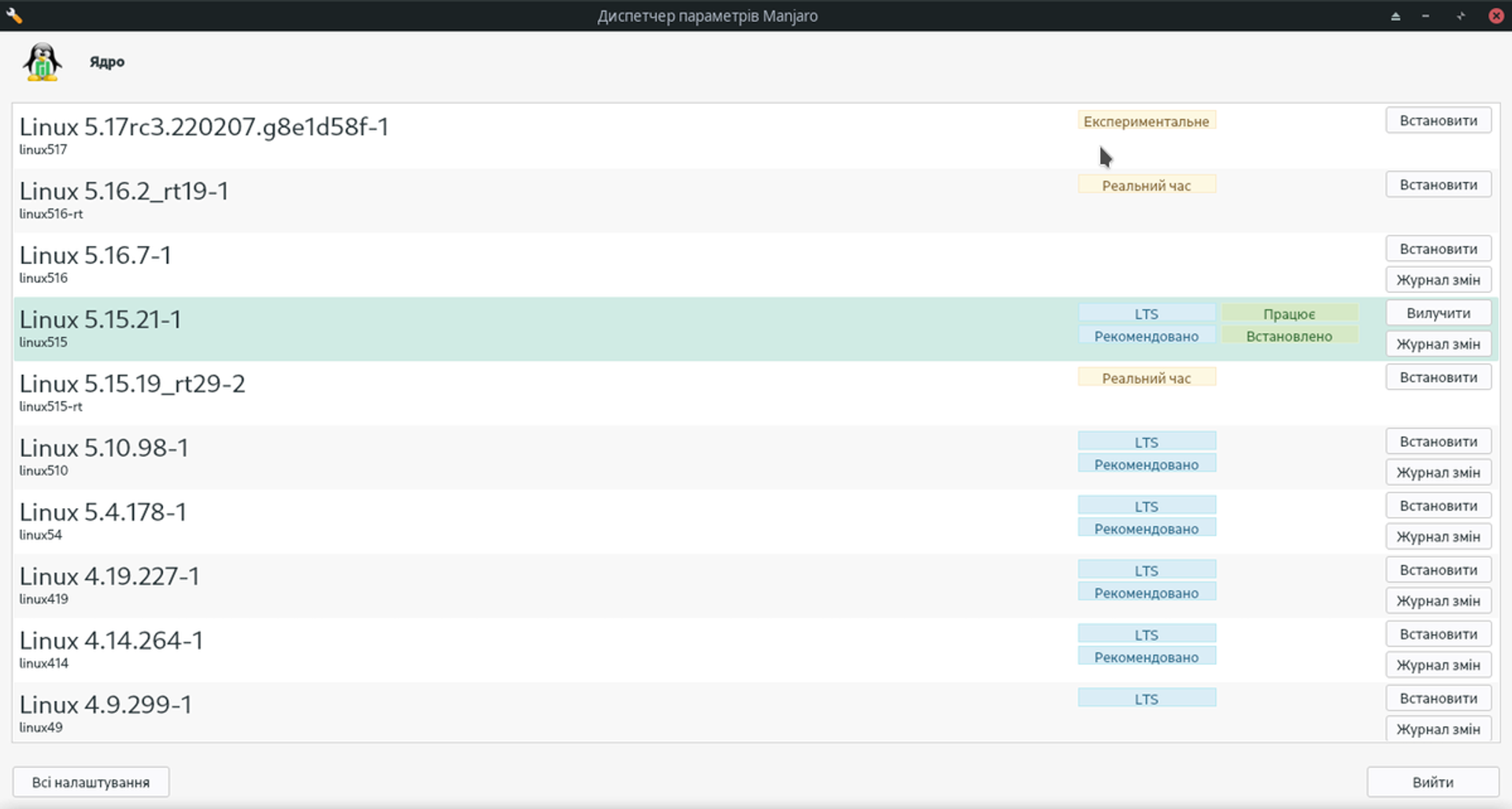Click the linux54 package name
The image size is (1512, 809).
(x=40, y=535)
